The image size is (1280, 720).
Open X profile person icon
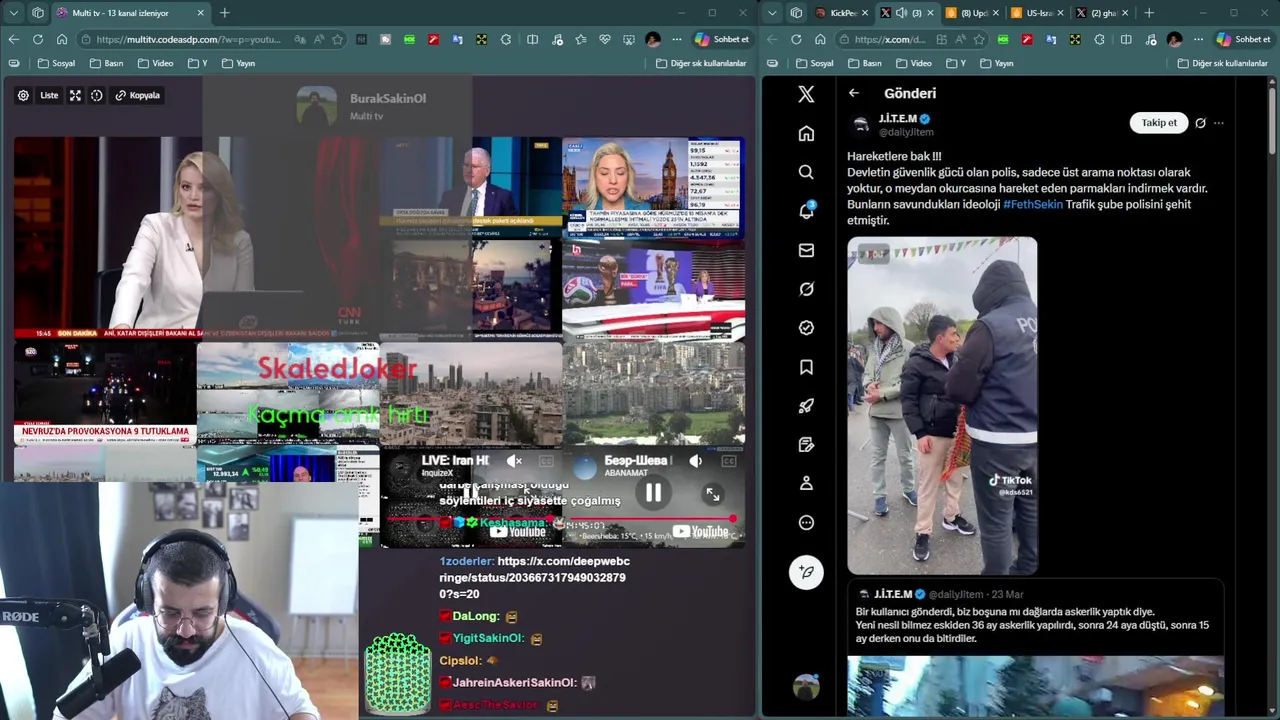click(806, 483)
